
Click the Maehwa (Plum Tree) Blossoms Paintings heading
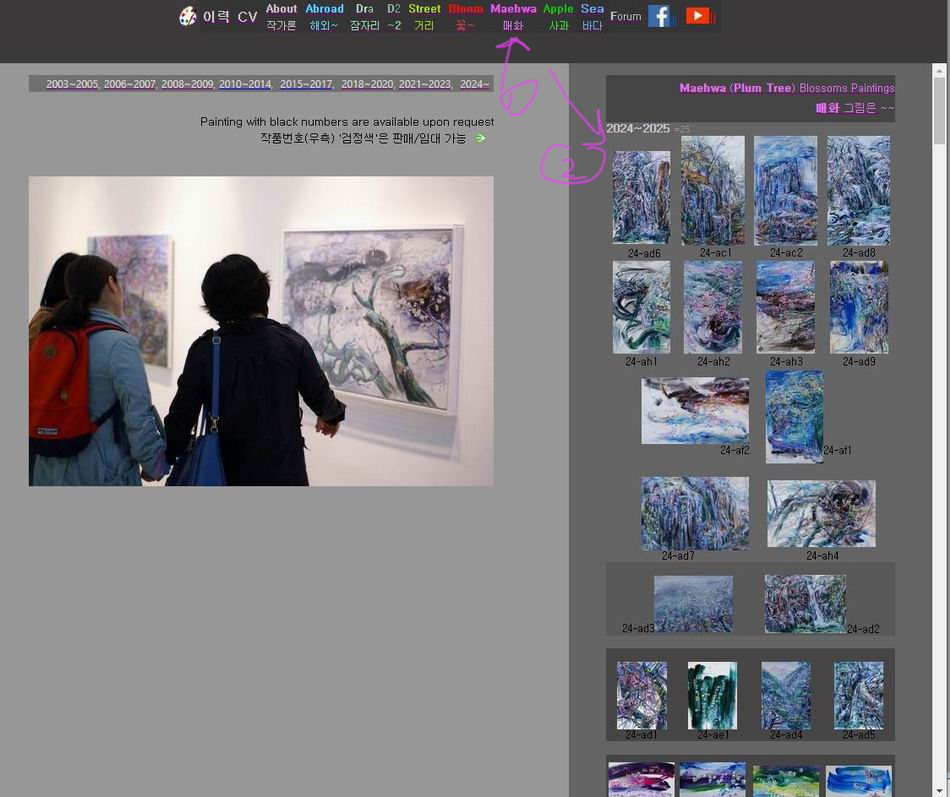[x=786, y=88]
